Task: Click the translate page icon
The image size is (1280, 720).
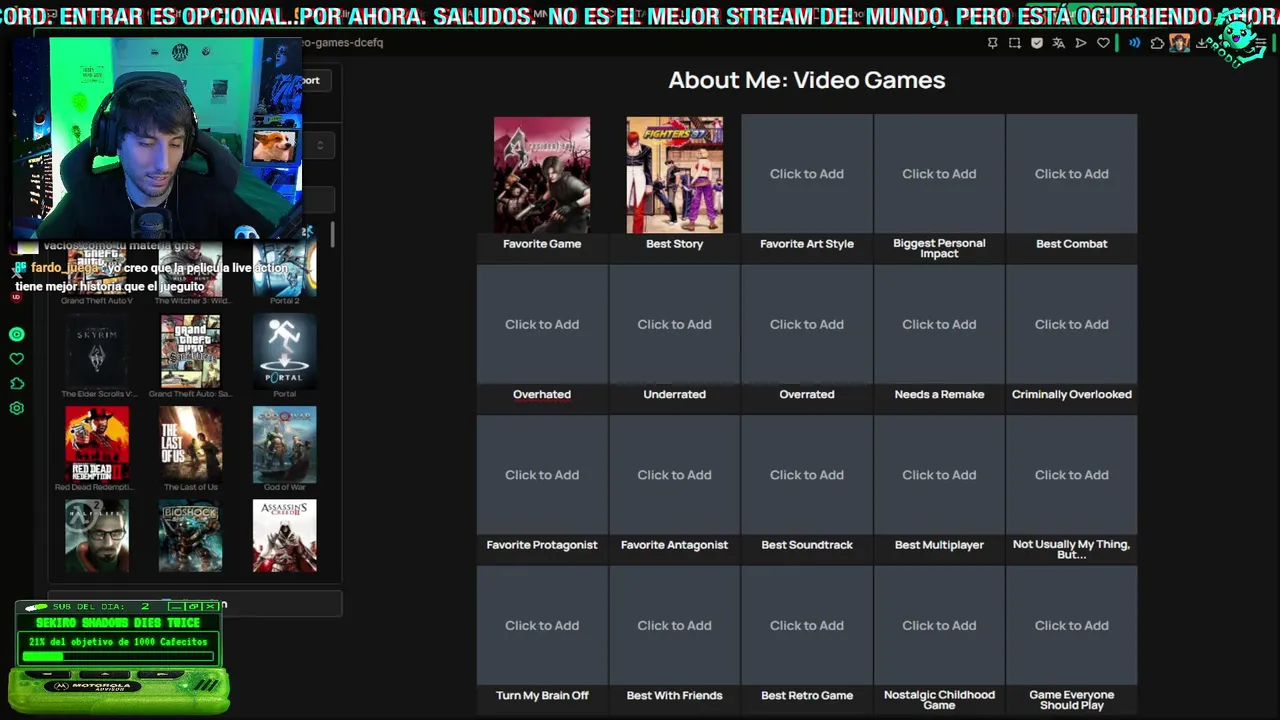Action: click(1059, 43)
